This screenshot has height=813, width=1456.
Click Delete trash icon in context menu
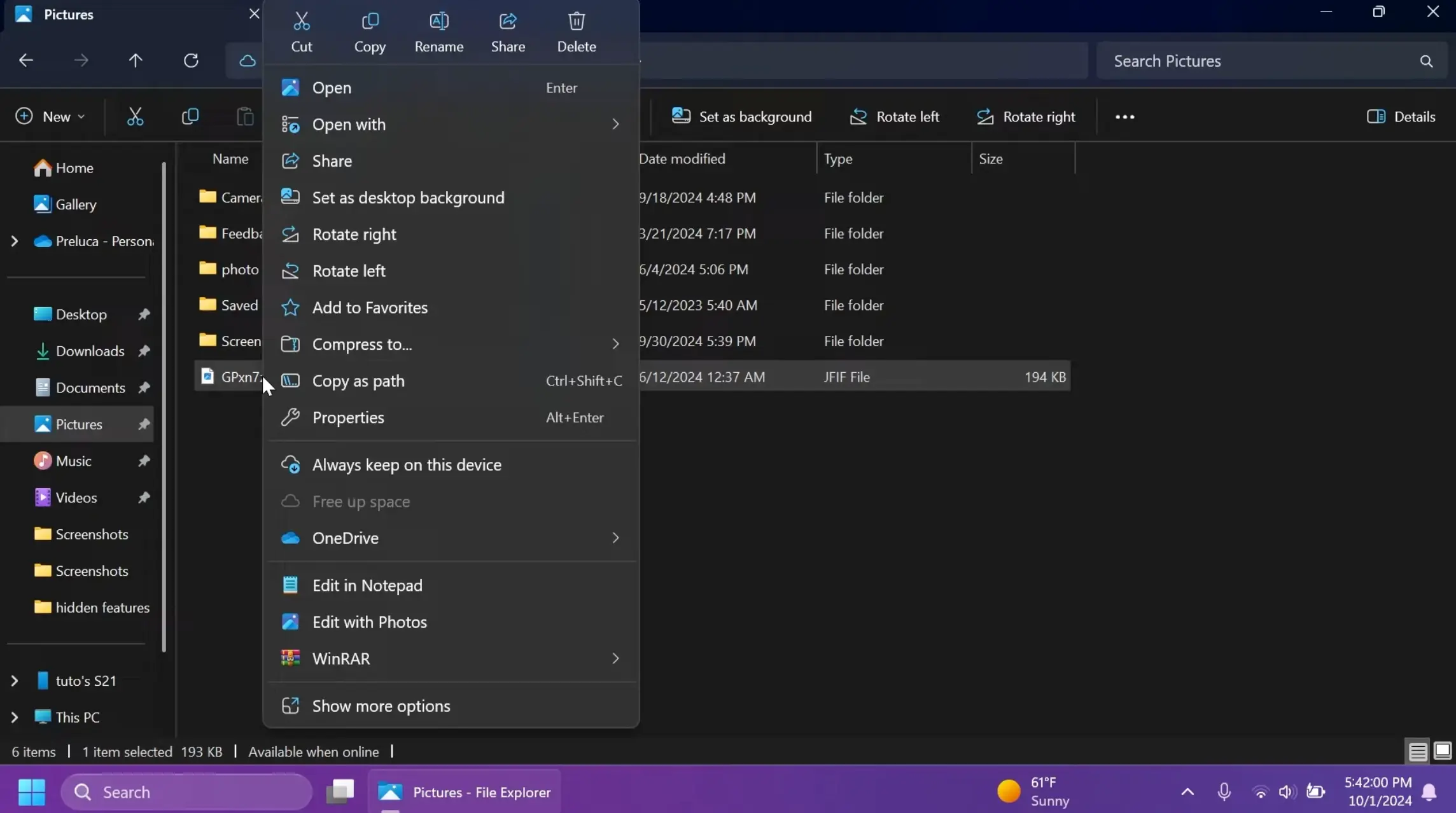[577, 22]
